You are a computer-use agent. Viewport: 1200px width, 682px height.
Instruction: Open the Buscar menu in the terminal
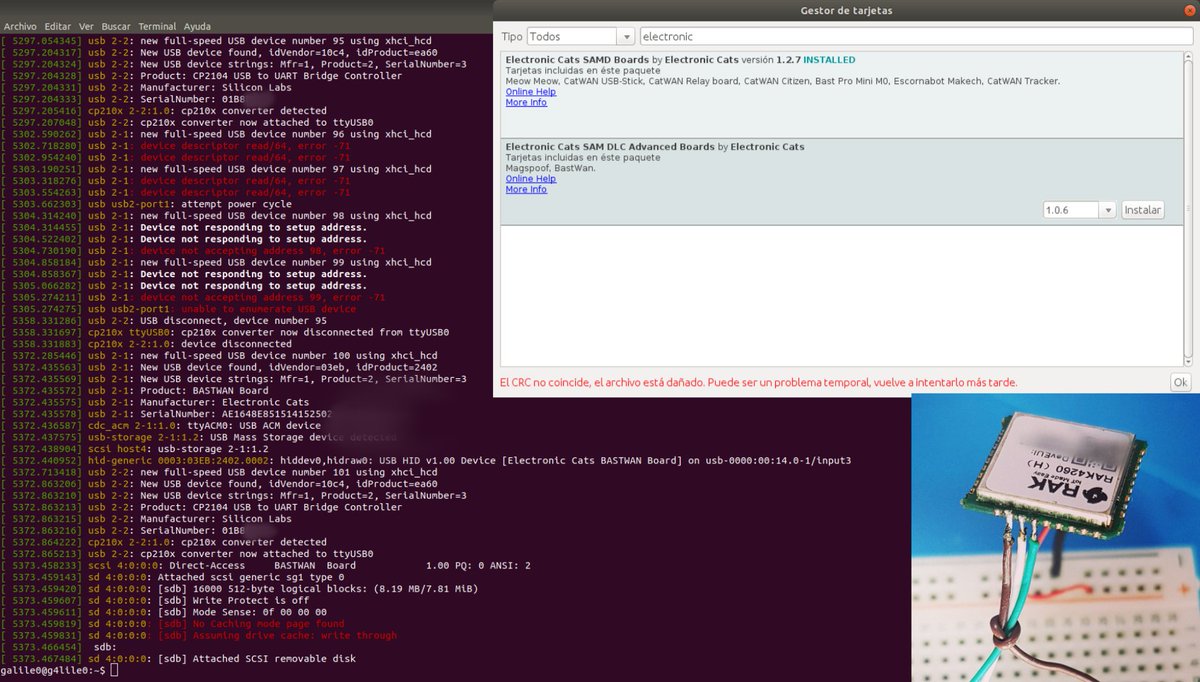point(116,26)
